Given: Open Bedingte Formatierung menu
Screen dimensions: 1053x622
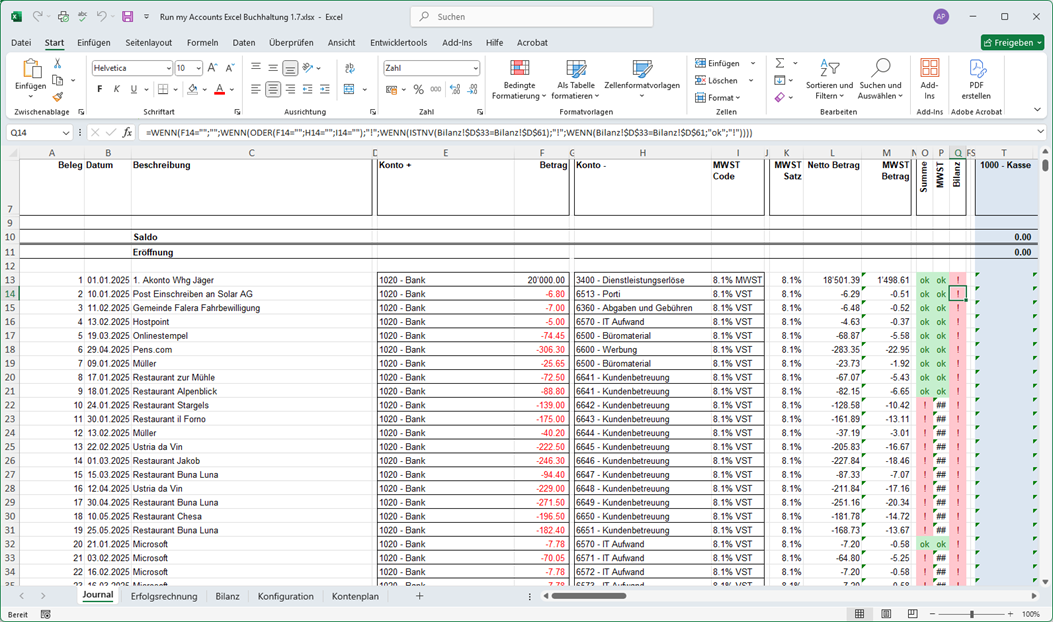Looking at the screenshot, I should point(519,80).
